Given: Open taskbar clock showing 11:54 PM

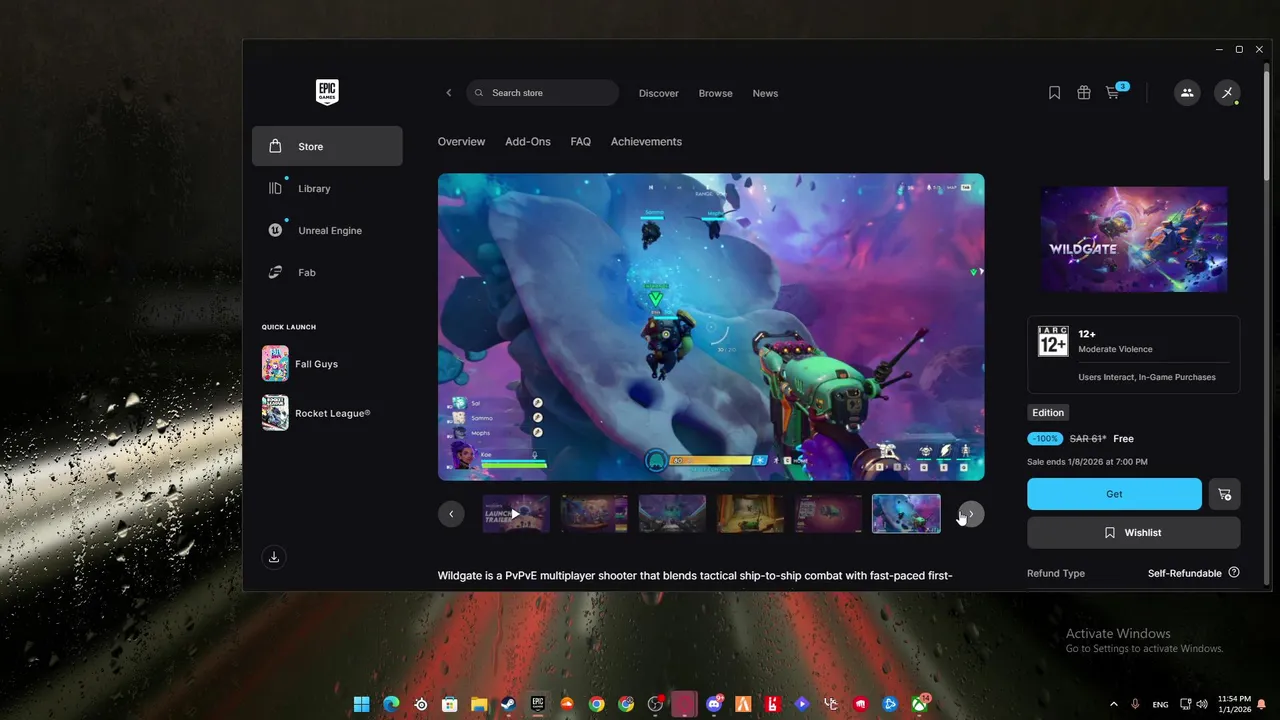Looking at the screenshot, I should [1234, 704].
